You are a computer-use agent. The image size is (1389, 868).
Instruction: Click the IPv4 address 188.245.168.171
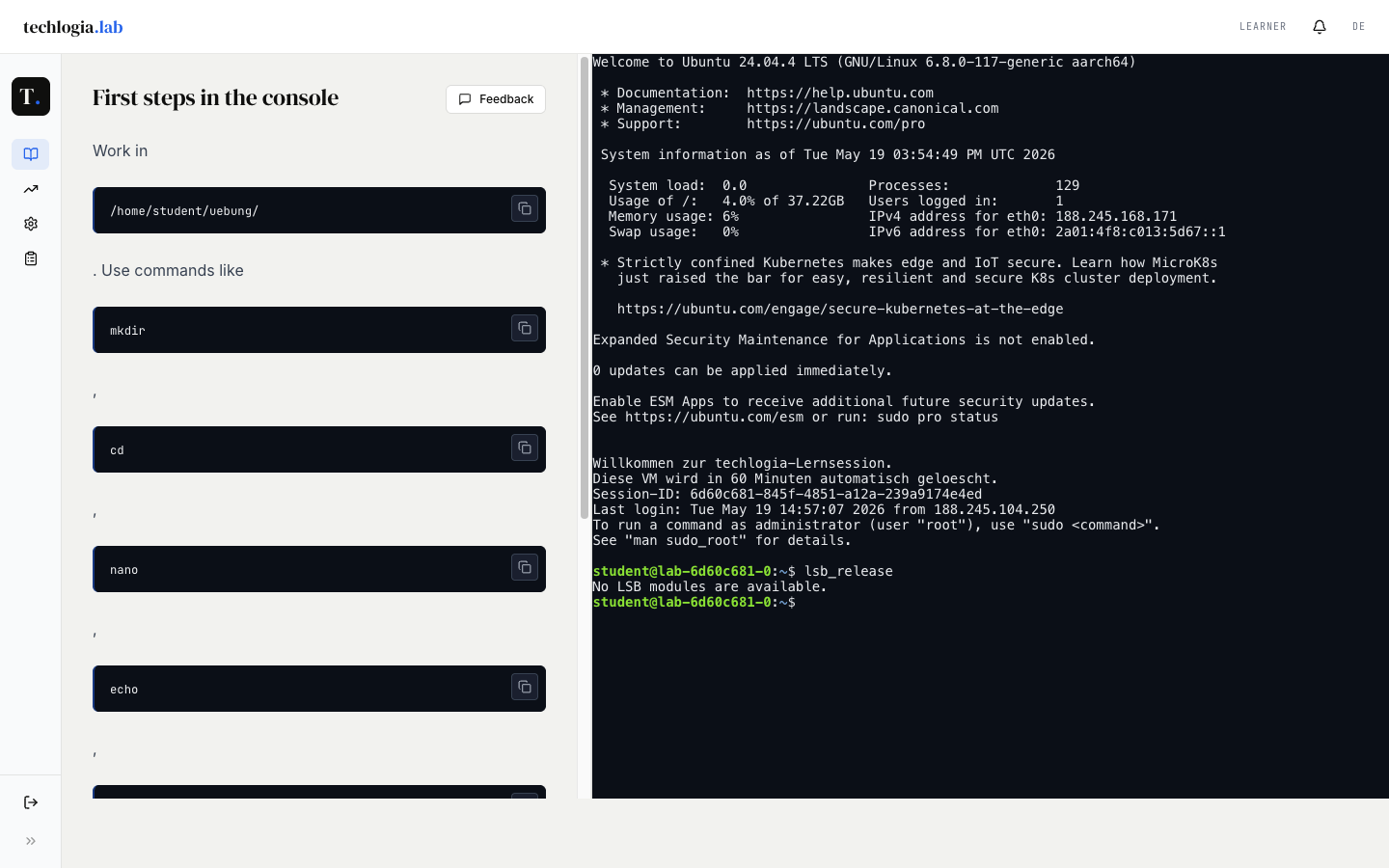1116,216
